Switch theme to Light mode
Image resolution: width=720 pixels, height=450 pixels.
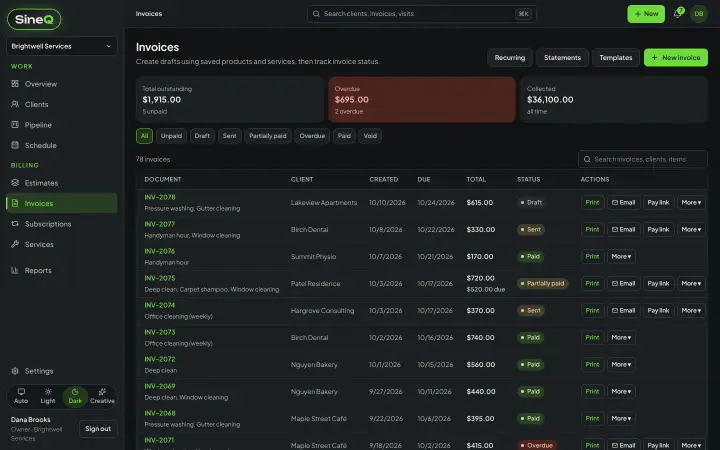click(48, 396)
